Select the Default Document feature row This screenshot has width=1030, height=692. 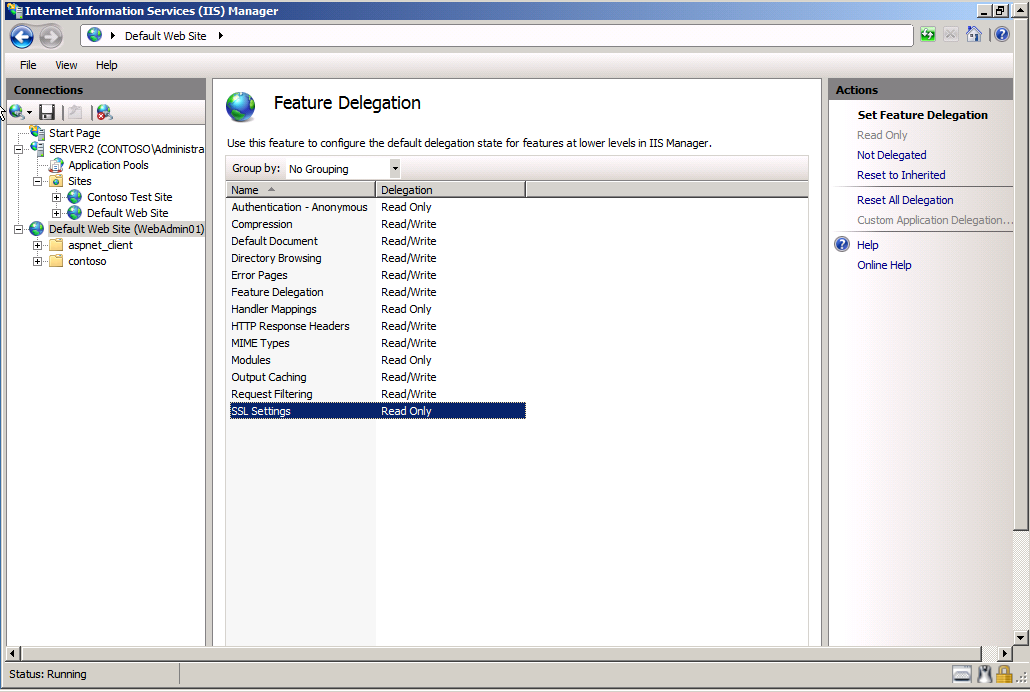(377, 241)
